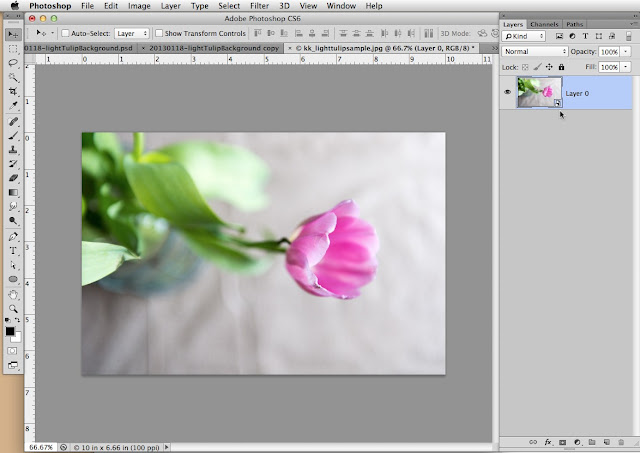
Task: Create new adjustment layer icon
Action: (577, 441)
